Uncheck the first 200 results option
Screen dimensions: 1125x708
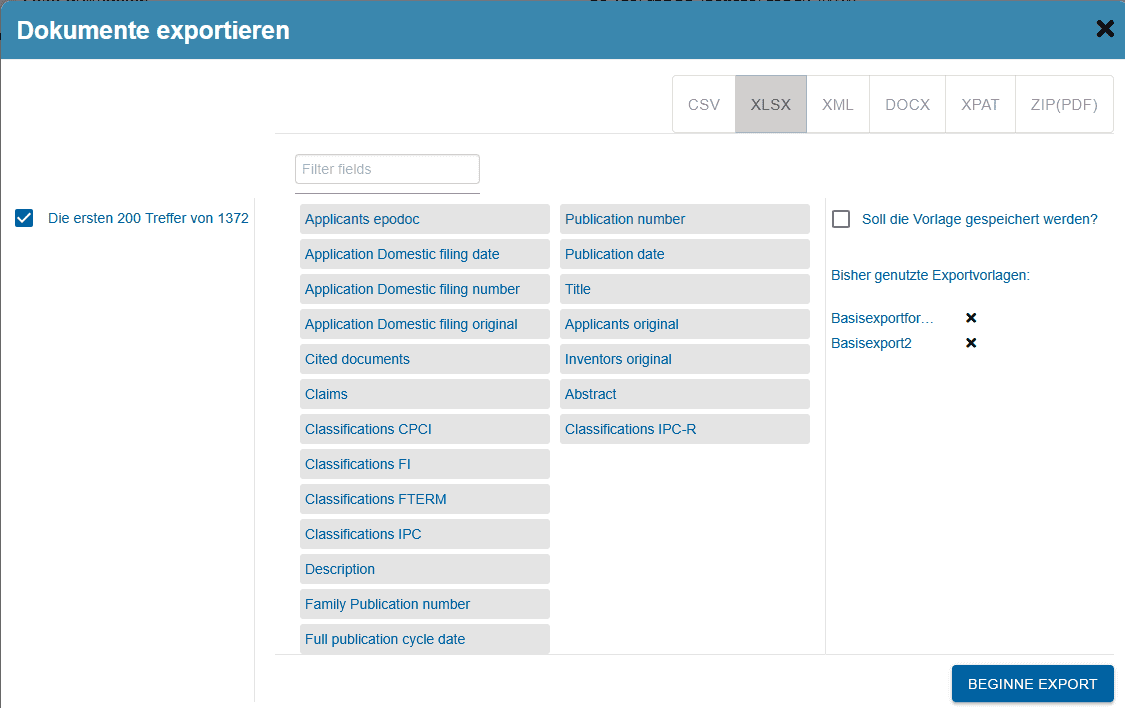coord(24,218)
